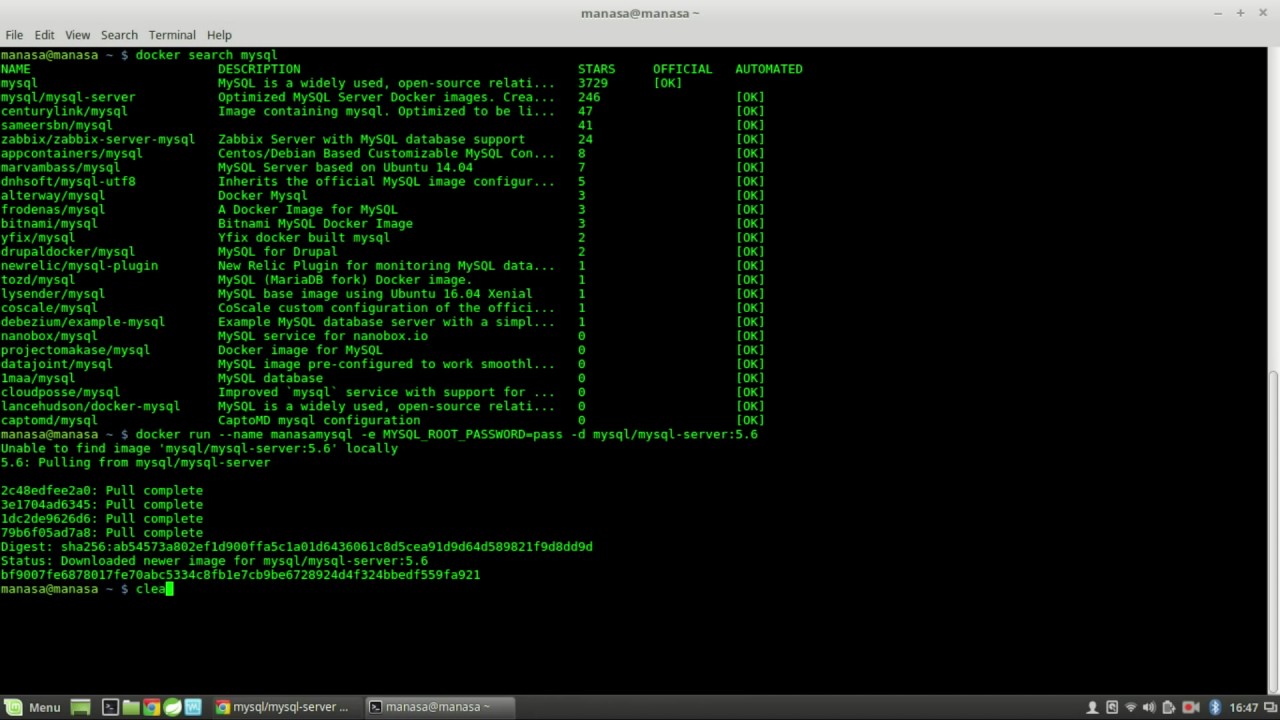The height and width of the screenshot is (720, 1280).
Task: Click the 'centurylink/mysql' row name
Action: pyautogui.click(x=64, y=111)
